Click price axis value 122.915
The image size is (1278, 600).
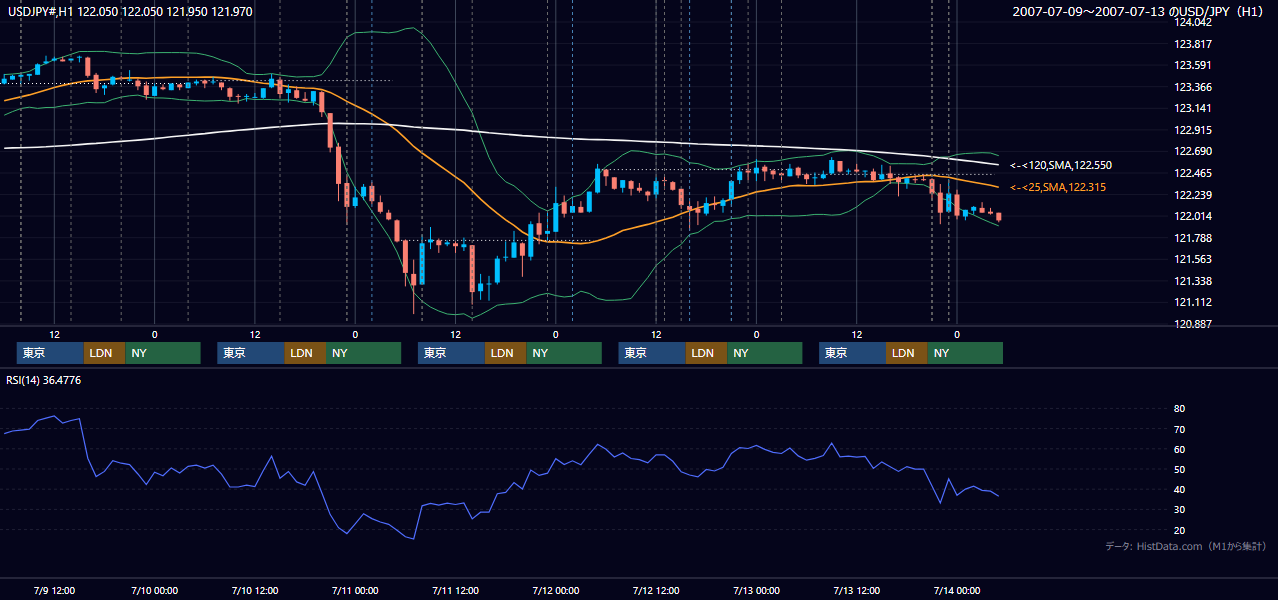click(x=1192, y=130)
